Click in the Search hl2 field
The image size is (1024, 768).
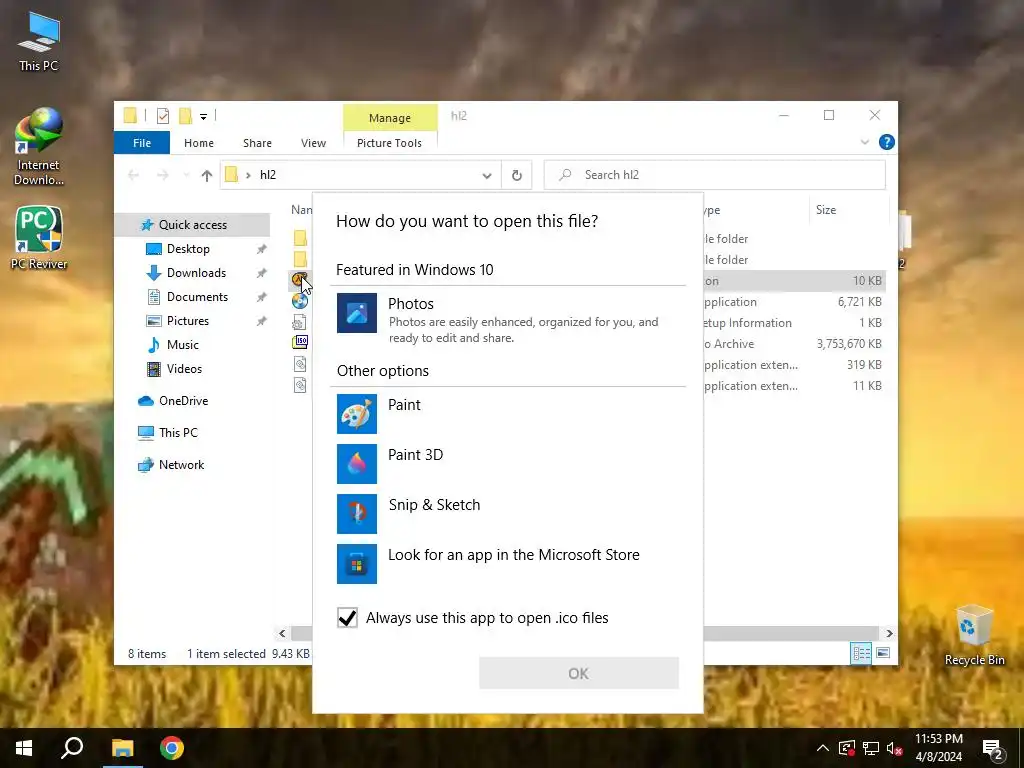[714, 175]
